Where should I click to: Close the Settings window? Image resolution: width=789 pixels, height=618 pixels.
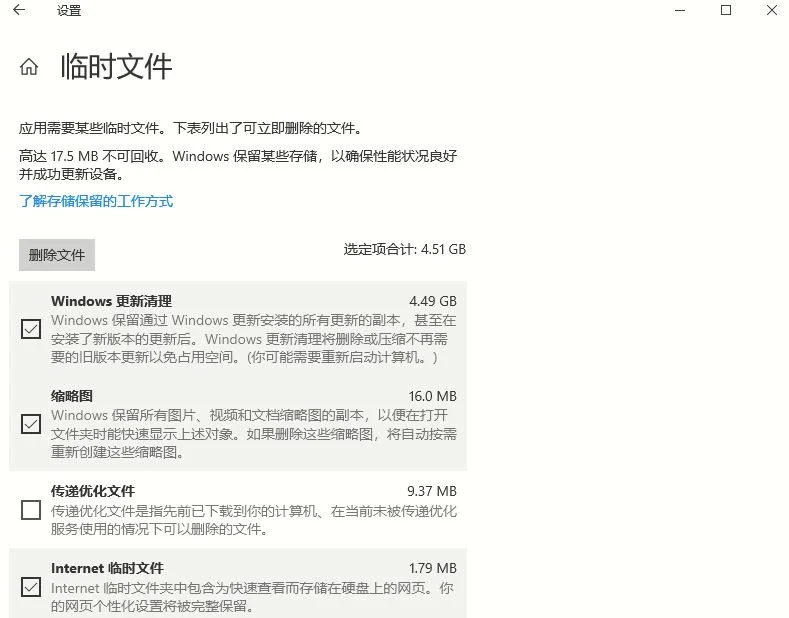772,10
